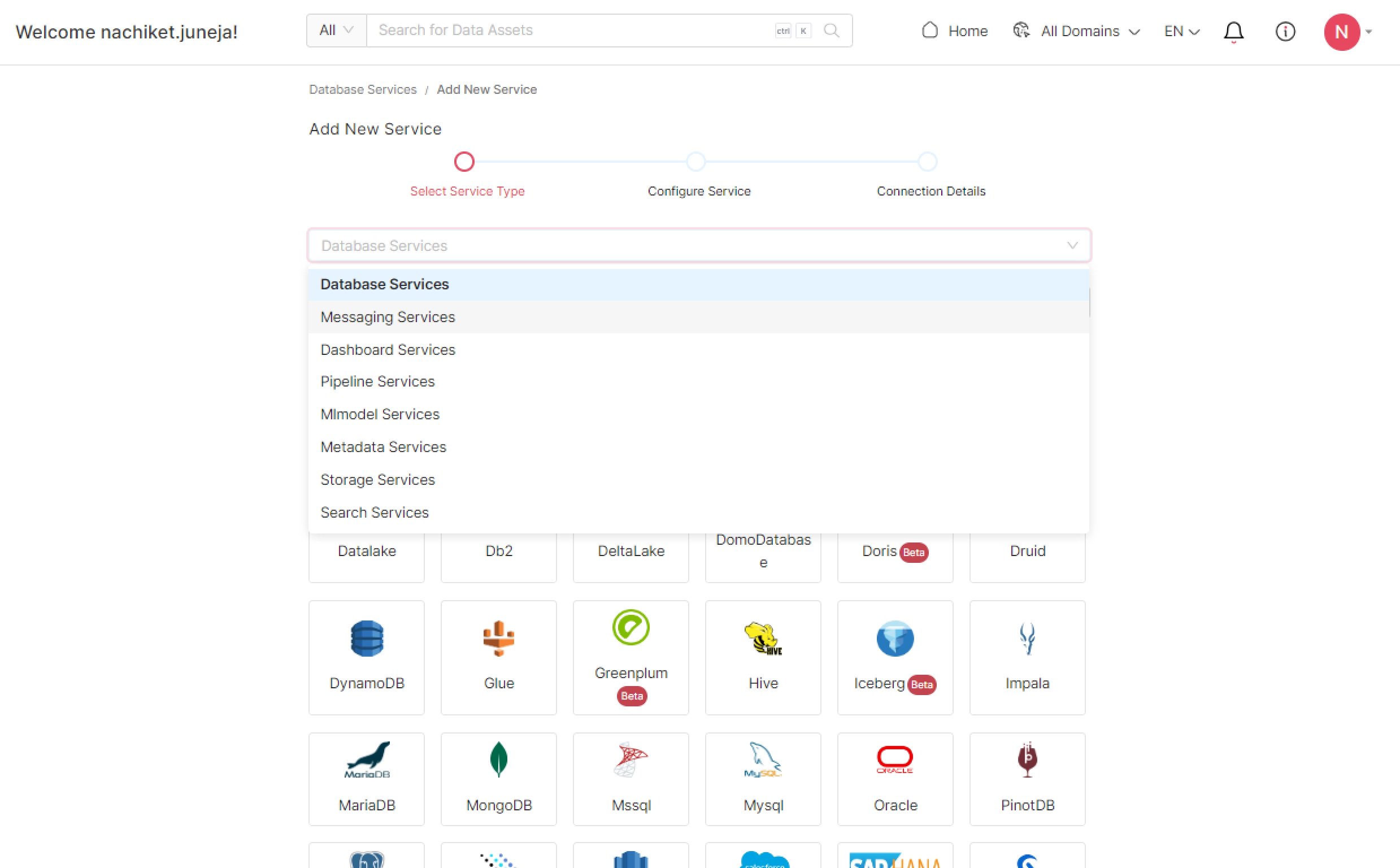This screenshot has width=1400, height=868.
Task: Select the Postgres elephant icon
Action: click(x=367, y=859)
